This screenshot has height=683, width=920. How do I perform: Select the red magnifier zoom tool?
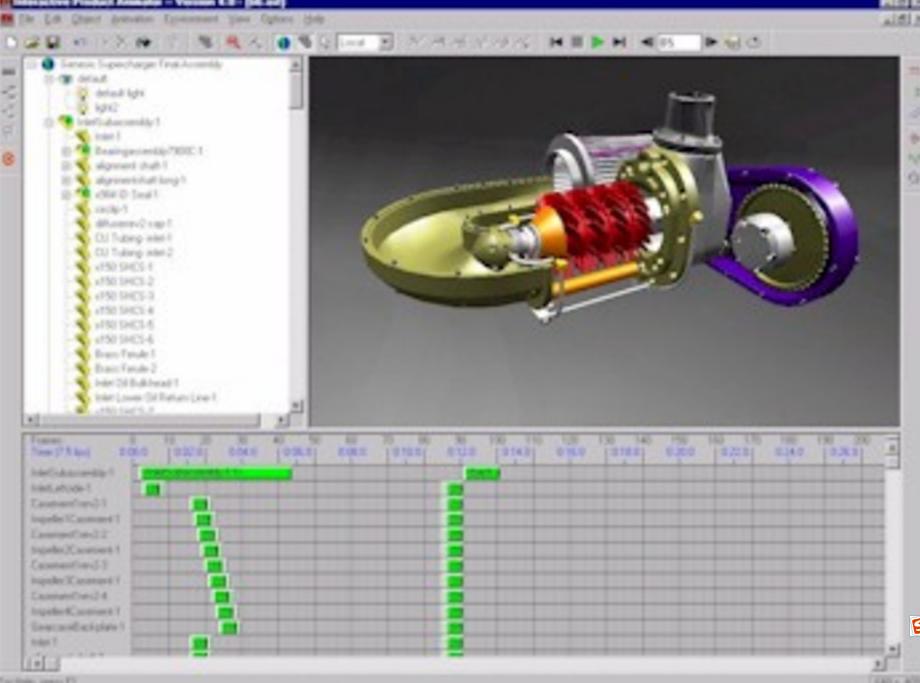click(x=233, y=42)
